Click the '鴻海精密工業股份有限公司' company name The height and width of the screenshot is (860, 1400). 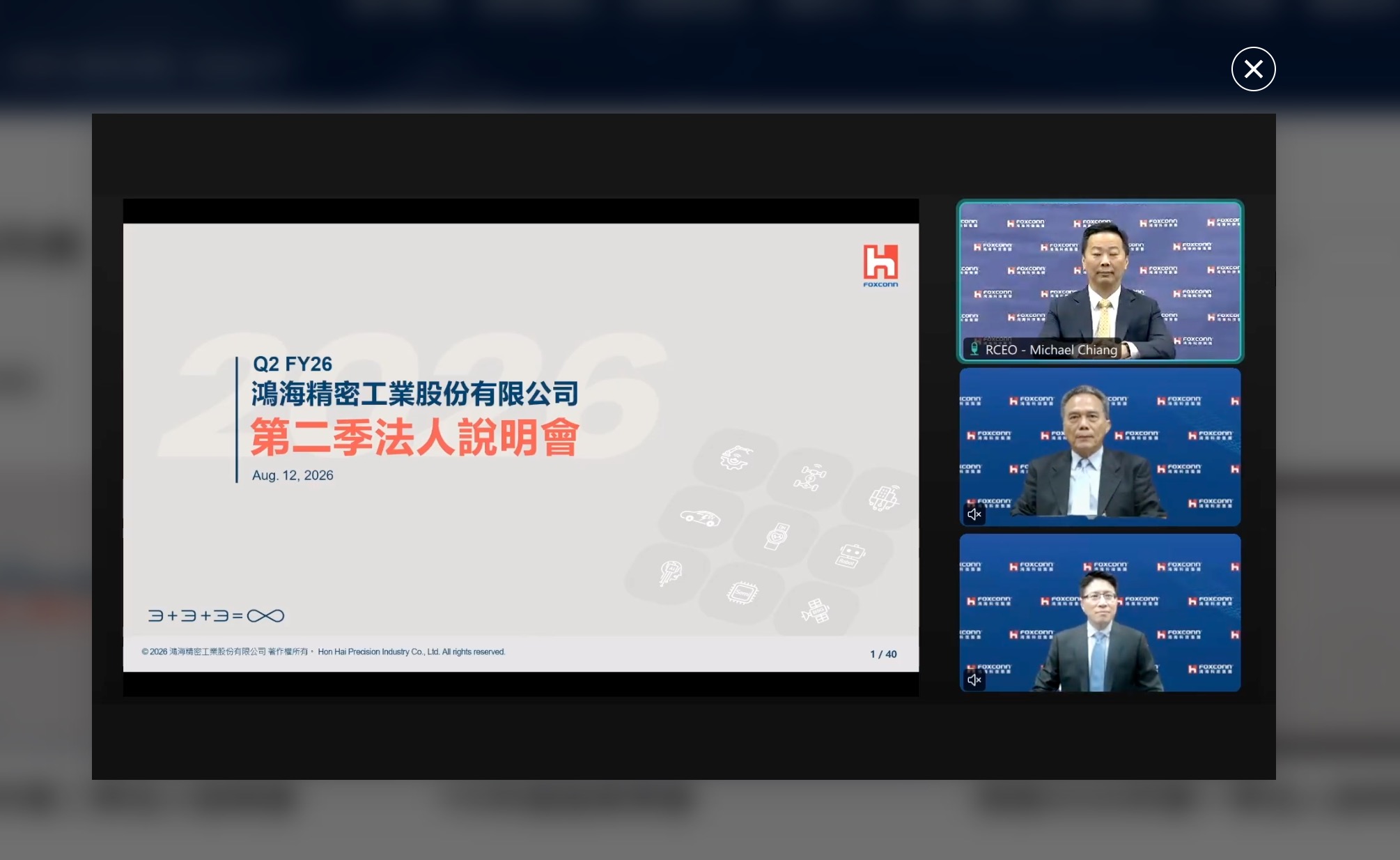click(x=415, y=394)
